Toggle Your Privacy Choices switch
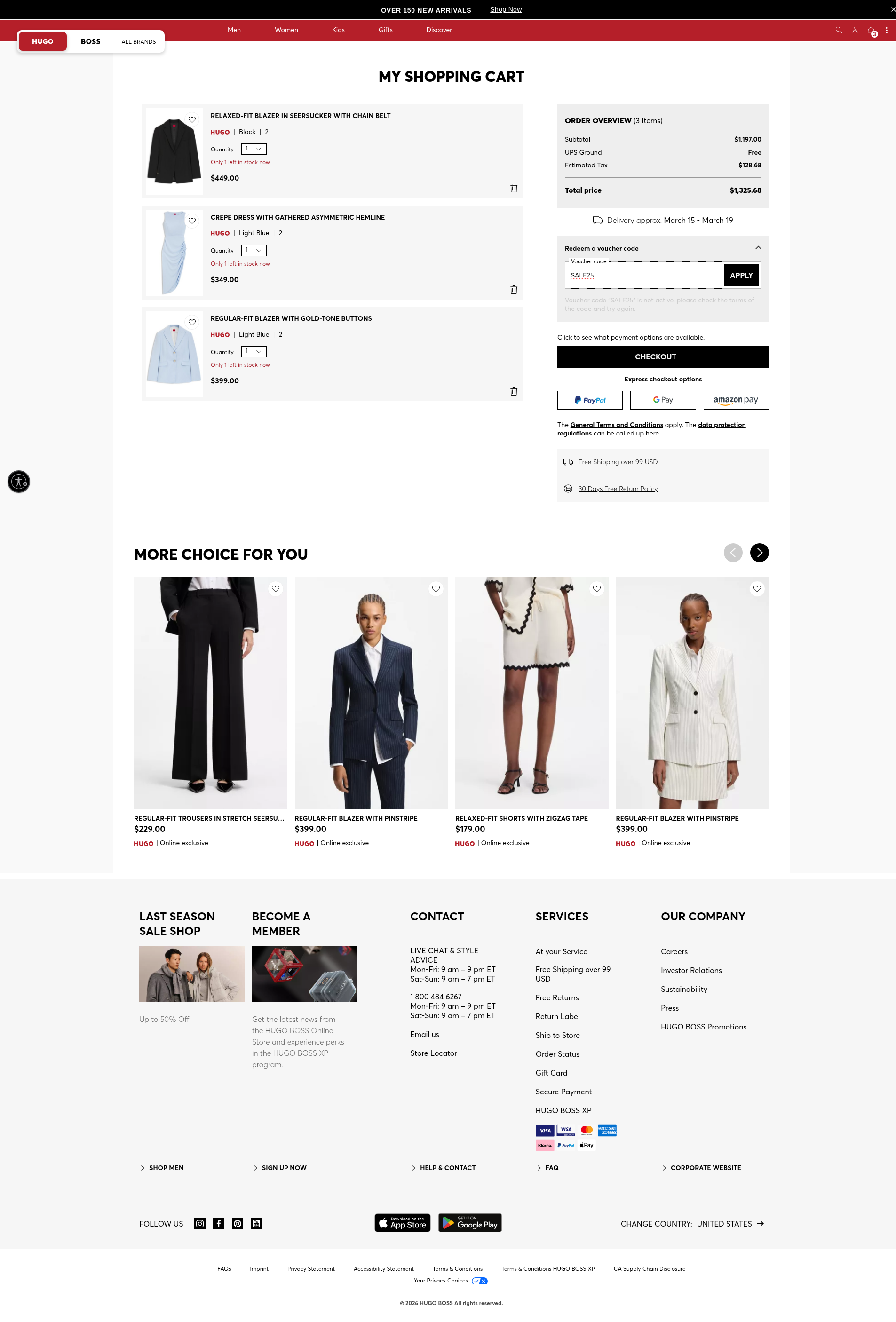The image size is (896, 1322). click(x=480, y=1281)
